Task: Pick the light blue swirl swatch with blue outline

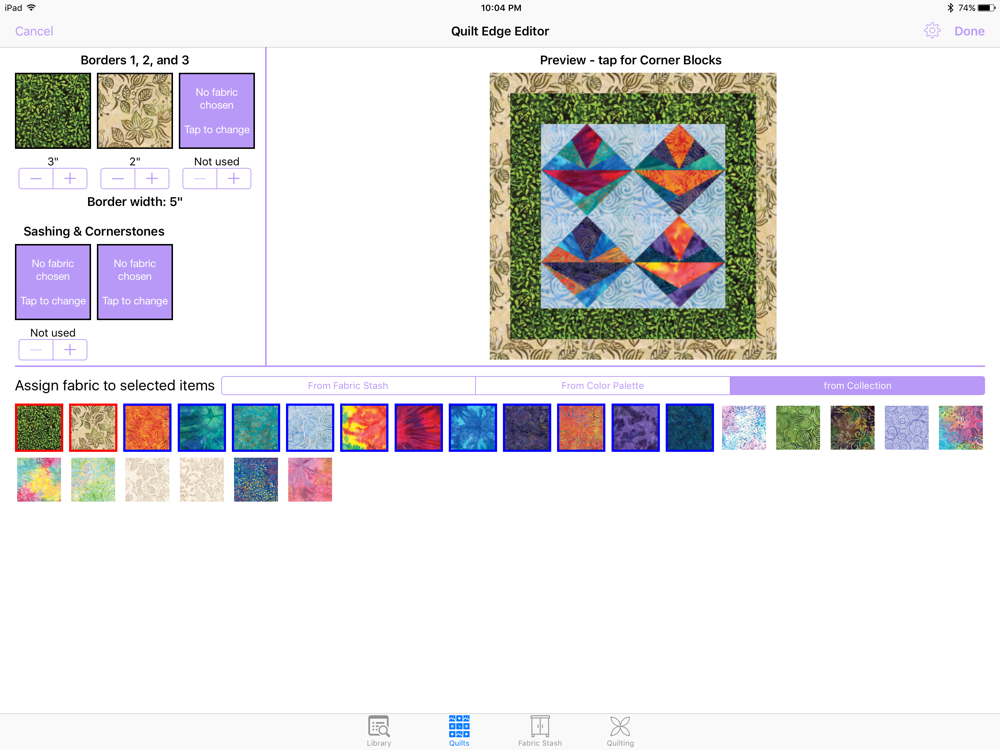Action: click(310, 427)
